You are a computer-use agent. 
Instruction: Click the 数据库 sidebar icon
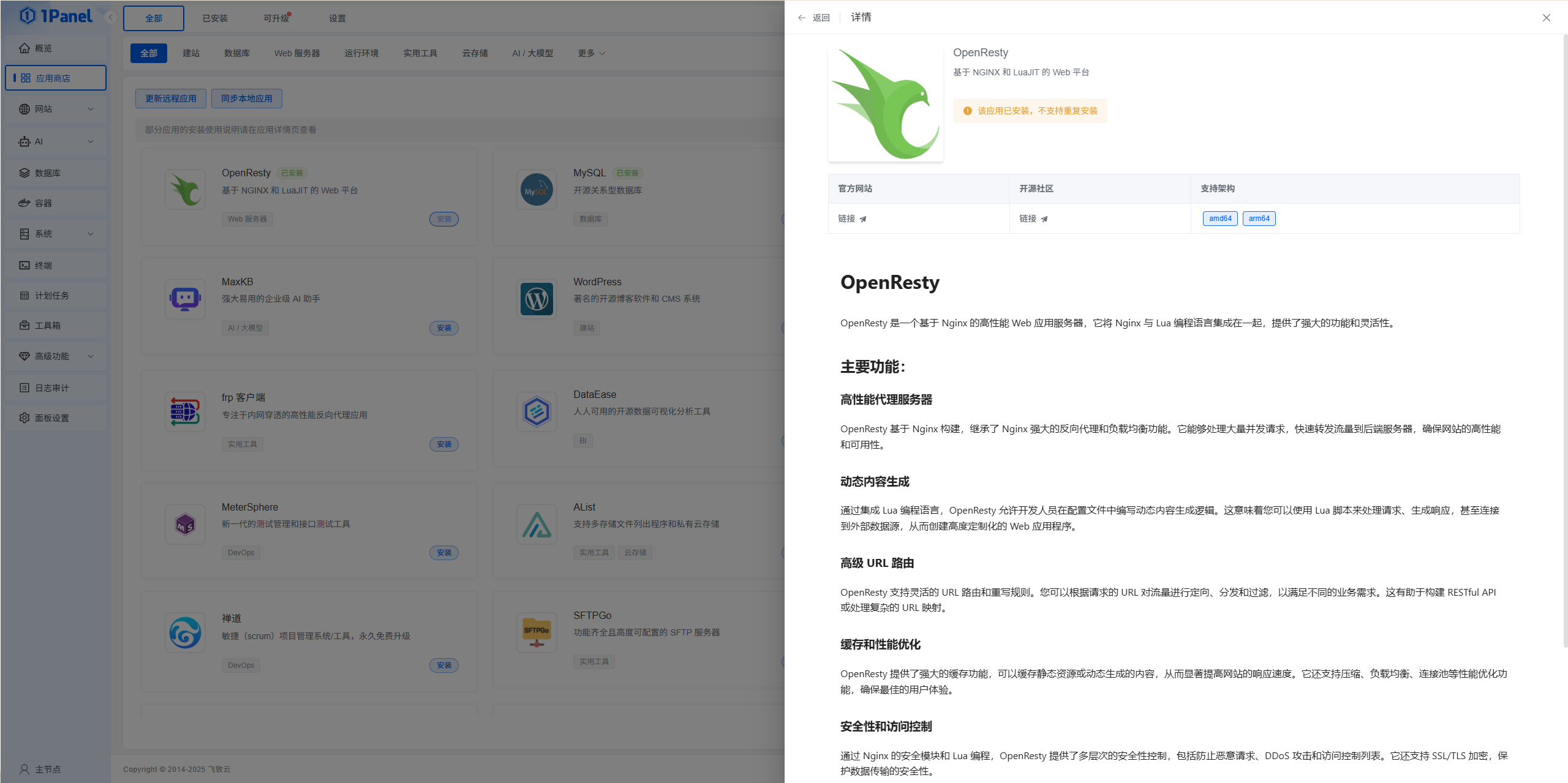coord(24,173)
